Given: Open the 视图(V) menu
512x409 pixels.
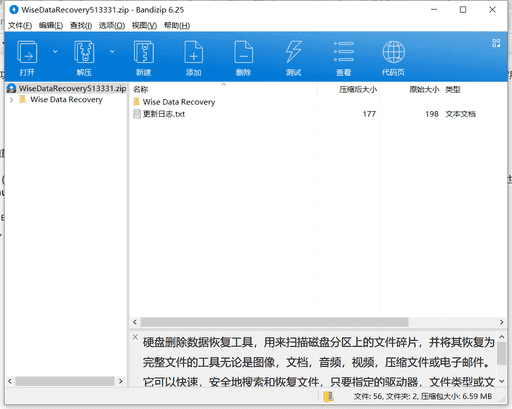Looking at the screenshot, I should point(144,25).
